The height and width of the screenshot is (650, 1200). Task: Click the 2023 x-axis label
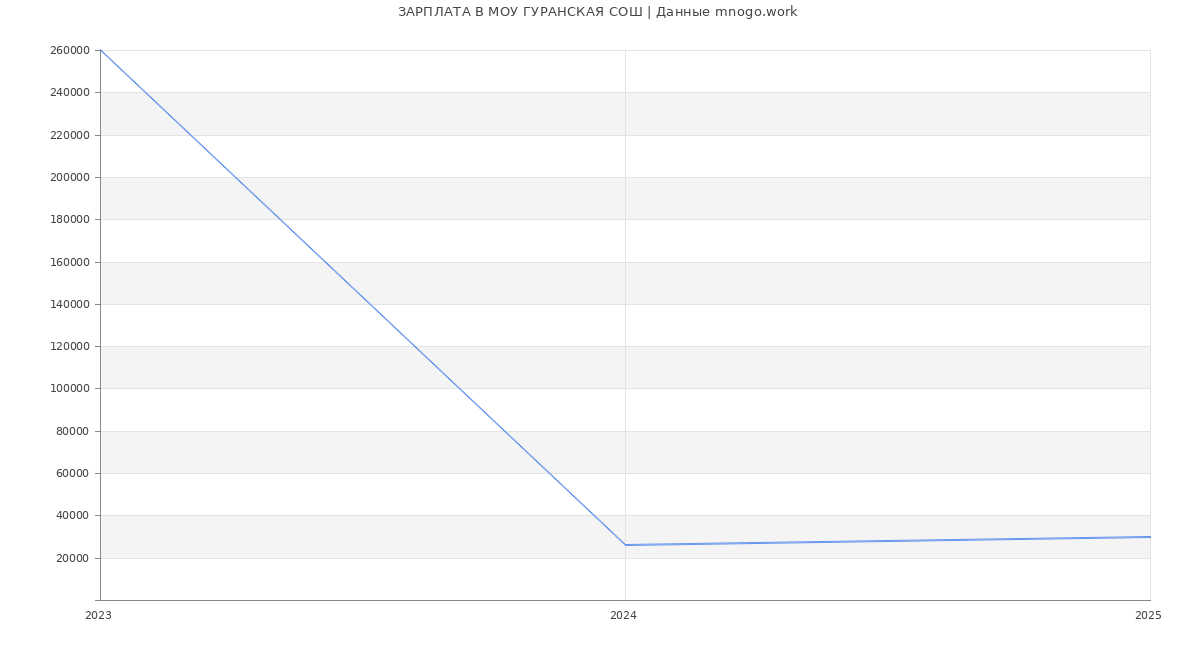[x=98, y=616]
